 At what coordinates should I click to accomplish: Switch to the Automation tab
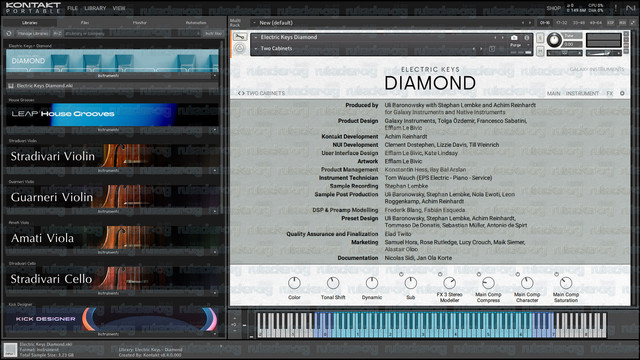(196, 23)
